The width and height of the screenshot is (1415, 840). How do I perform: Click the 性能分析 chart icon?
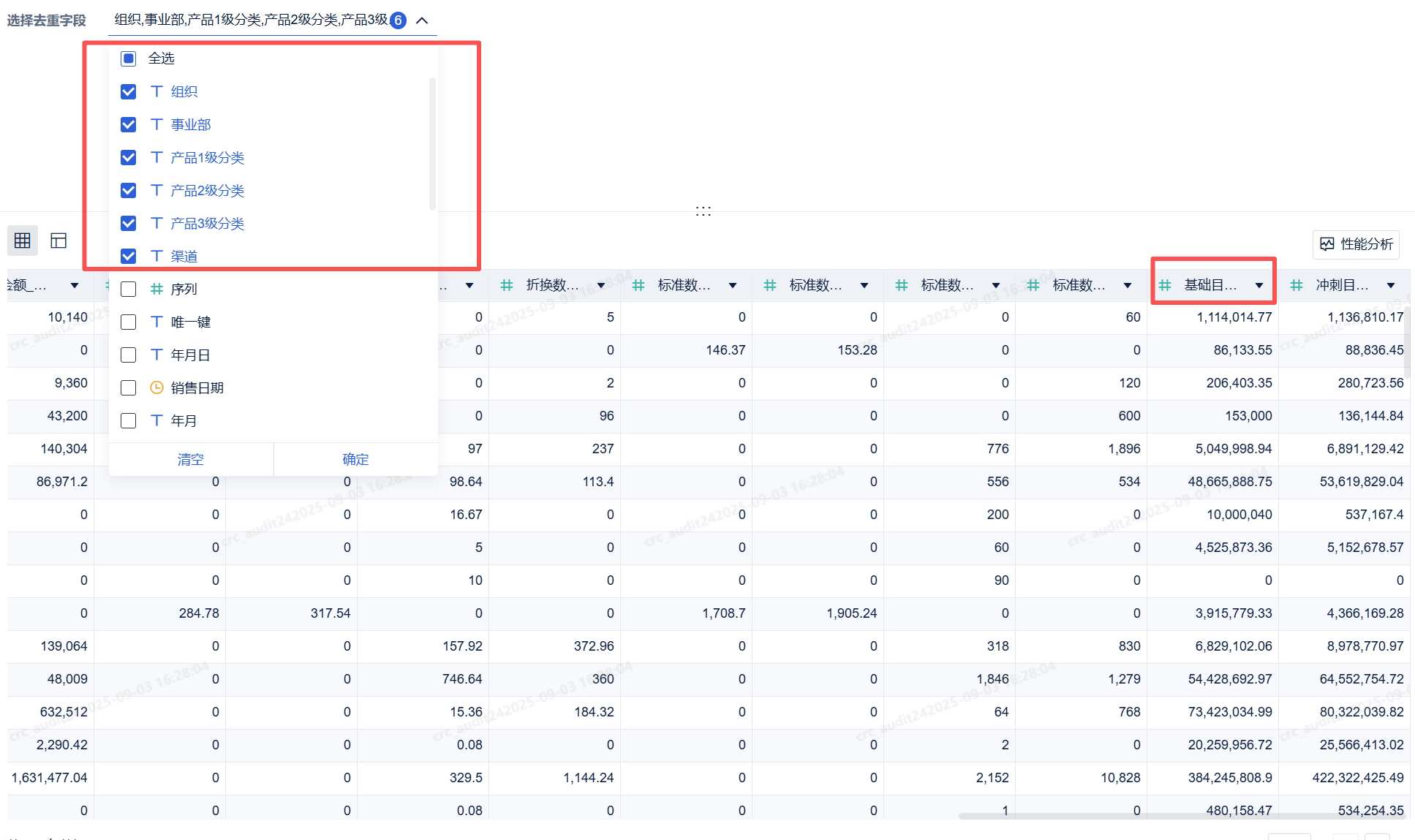point(1327,244)
